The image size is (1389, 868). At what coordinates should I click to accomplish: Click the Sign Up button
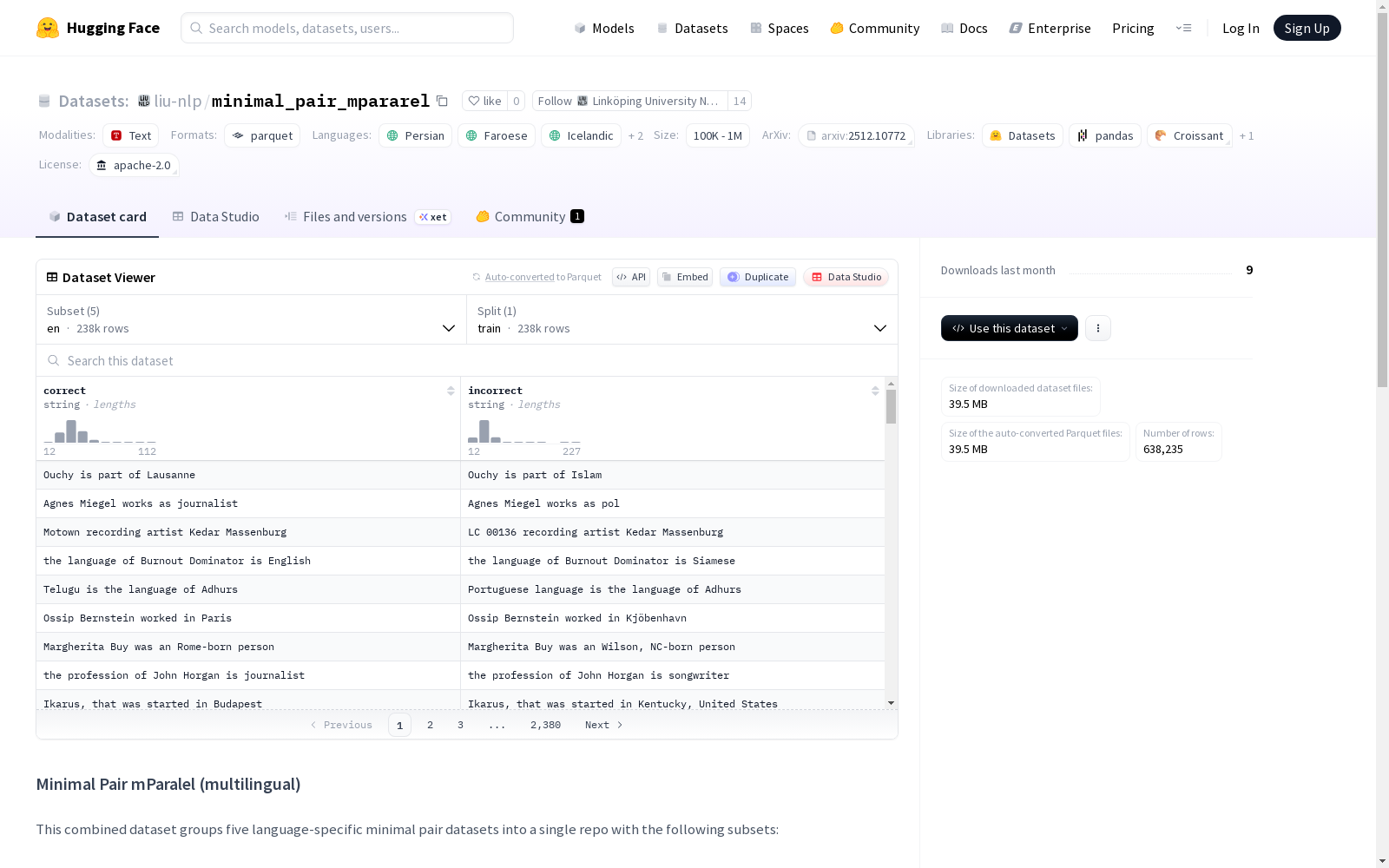pyautogui.click(x=1307, y=28)
